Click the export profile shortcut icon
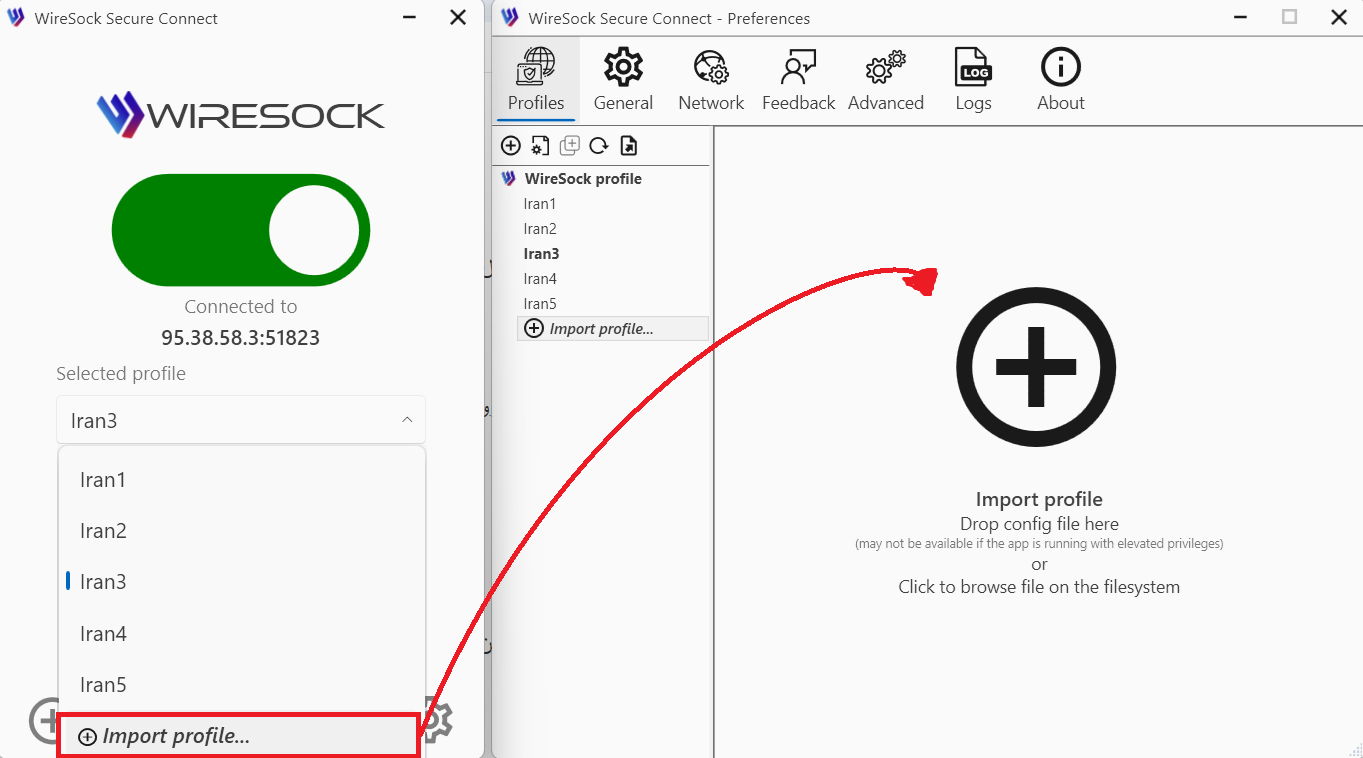The width and height of the screenshot is (1363, 758). click(628, 146)
